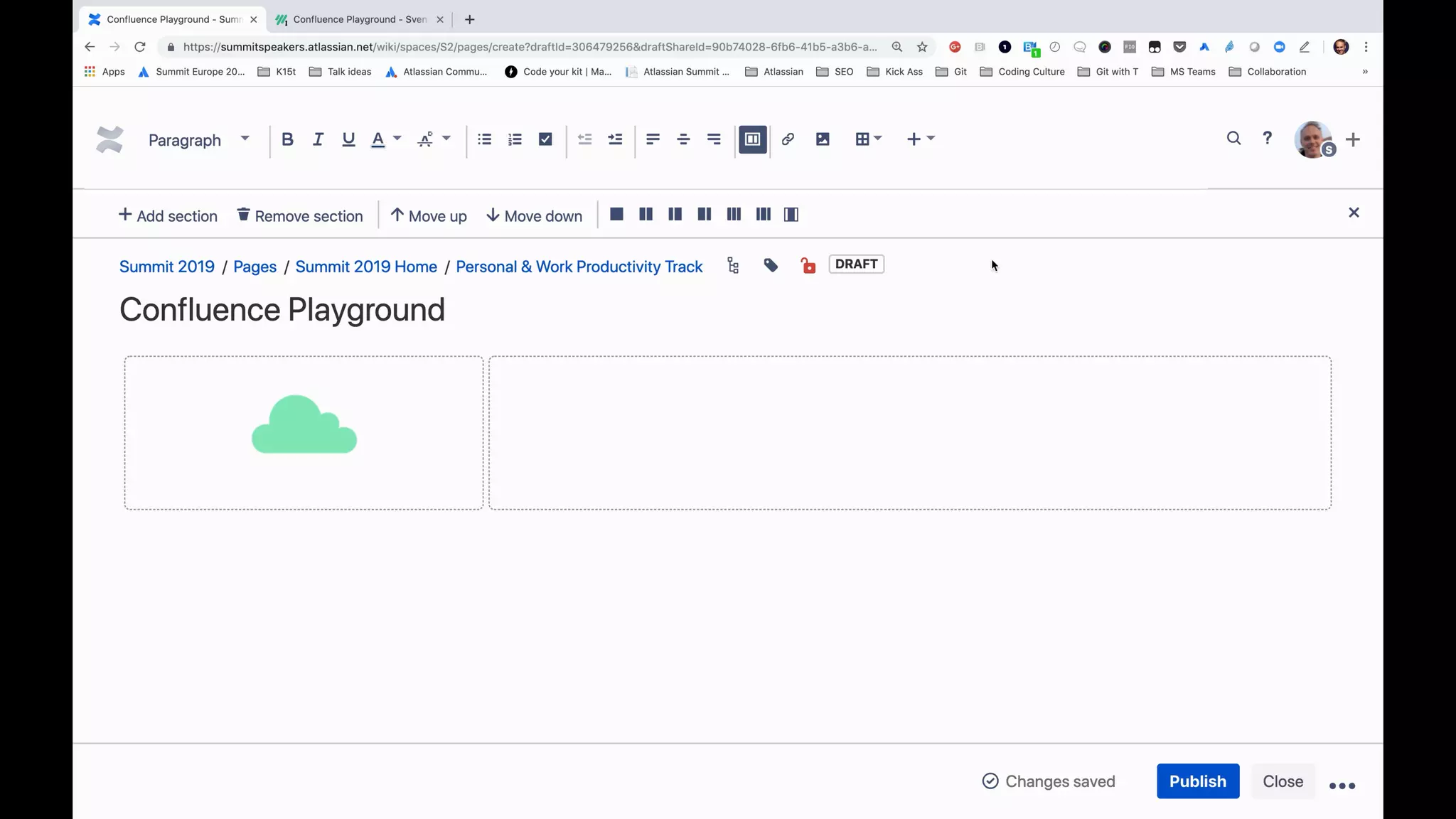Click the labels tag icon
This screenshot has height=819, width=1456.
[x=771, y=266]
